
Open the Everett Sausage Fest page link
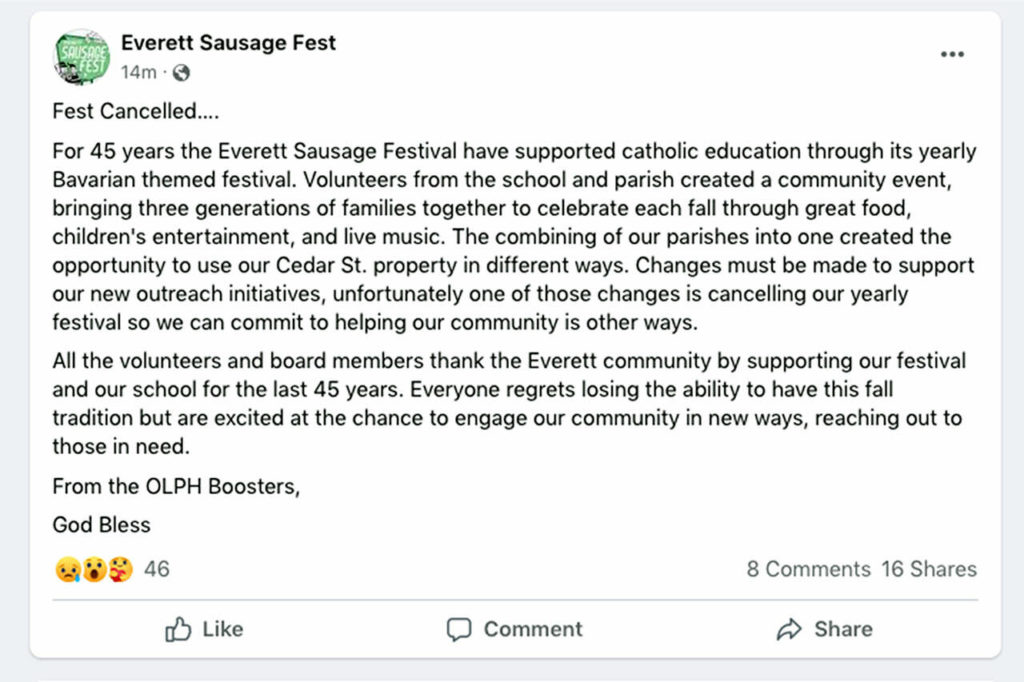pos(228,42)
